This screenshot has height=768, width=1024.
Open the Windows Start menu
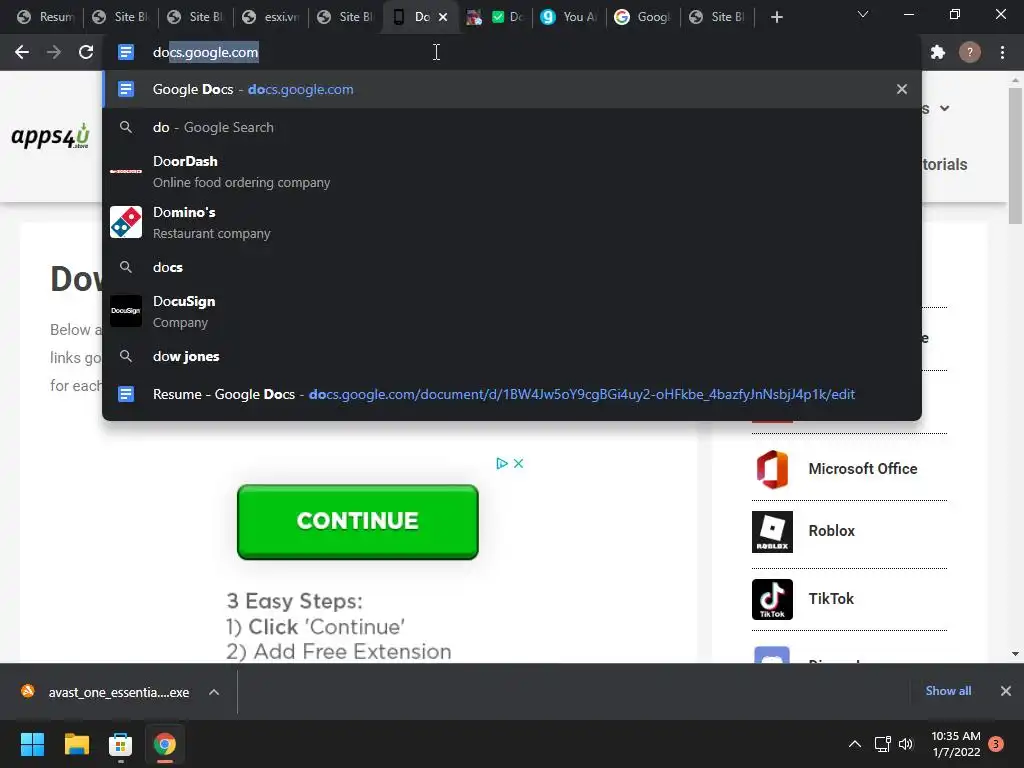[32, 744]
